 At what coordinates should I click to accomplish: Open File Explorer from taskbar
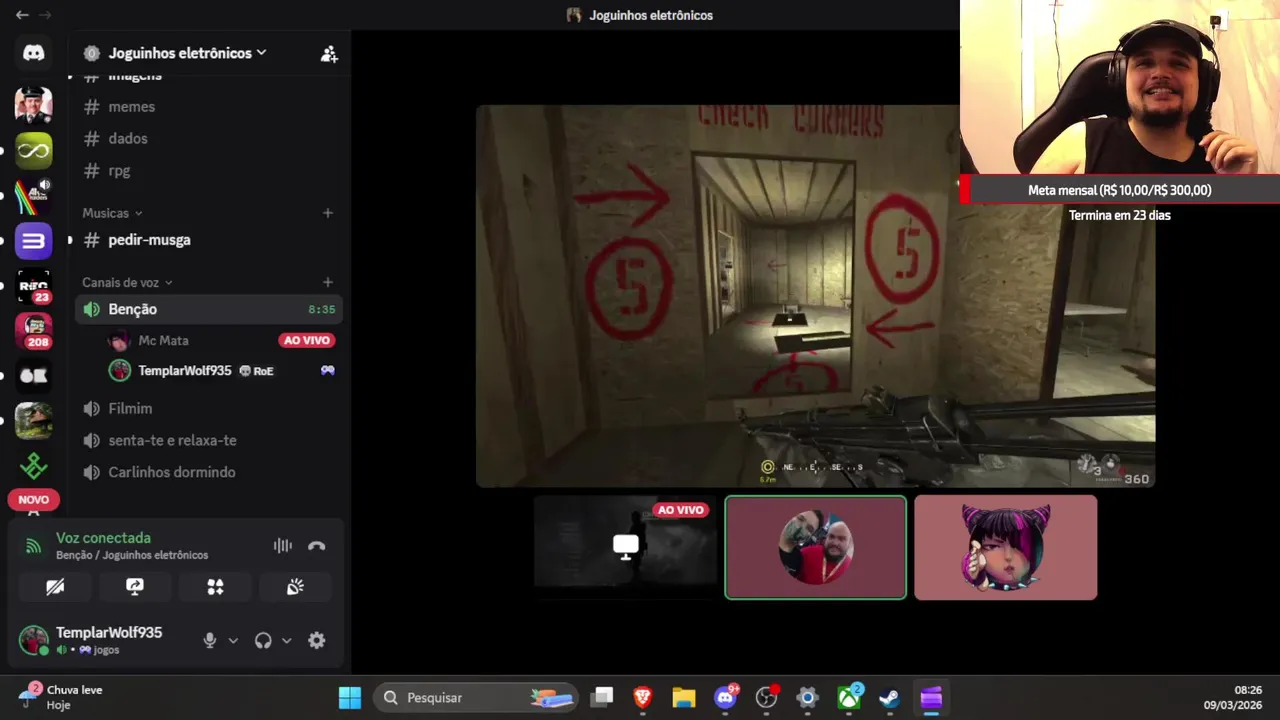[684, 698]
